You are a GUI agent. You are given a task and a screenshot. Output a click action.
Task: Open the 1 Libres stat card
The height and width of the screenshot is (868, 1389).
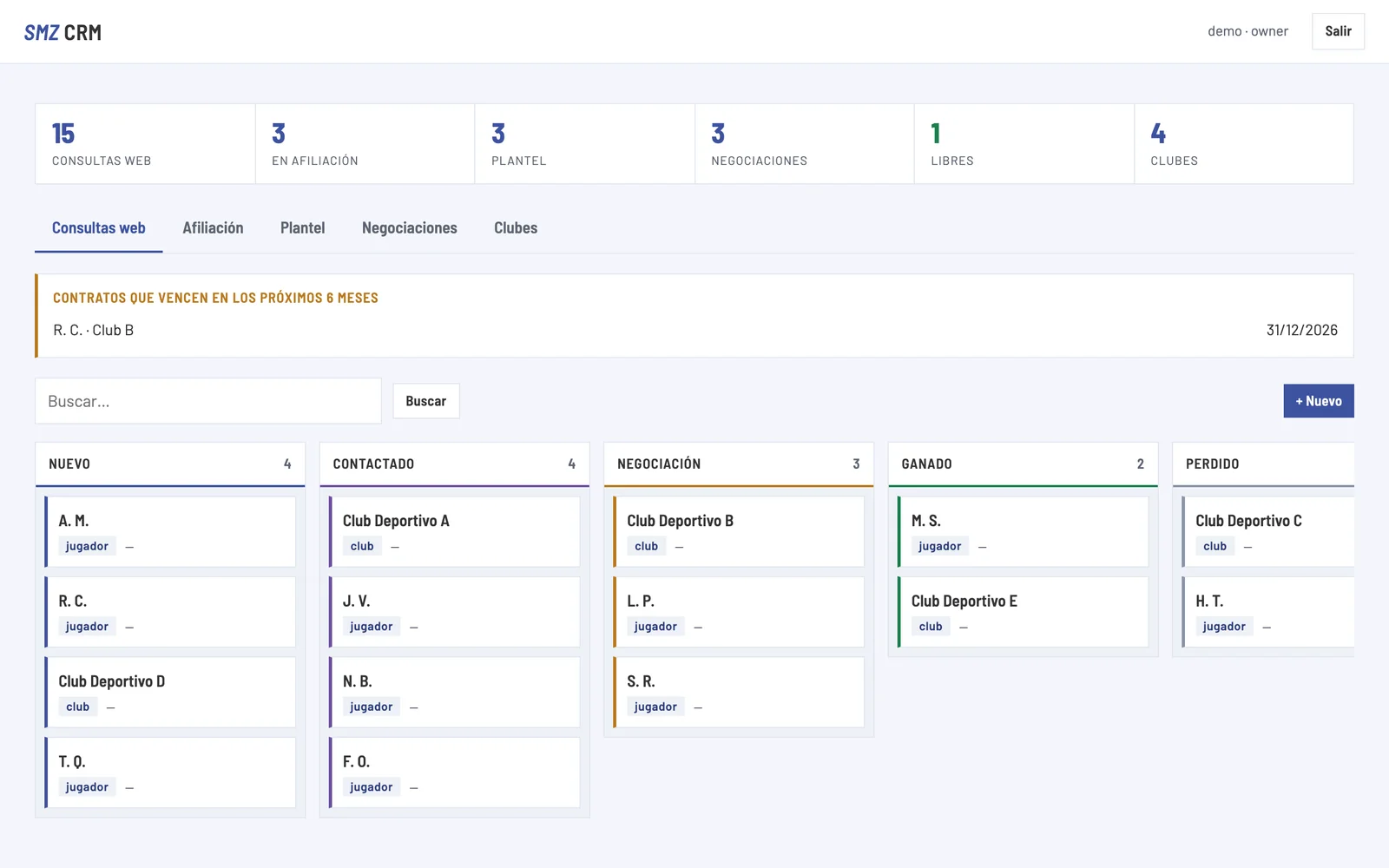point(1024,144)
